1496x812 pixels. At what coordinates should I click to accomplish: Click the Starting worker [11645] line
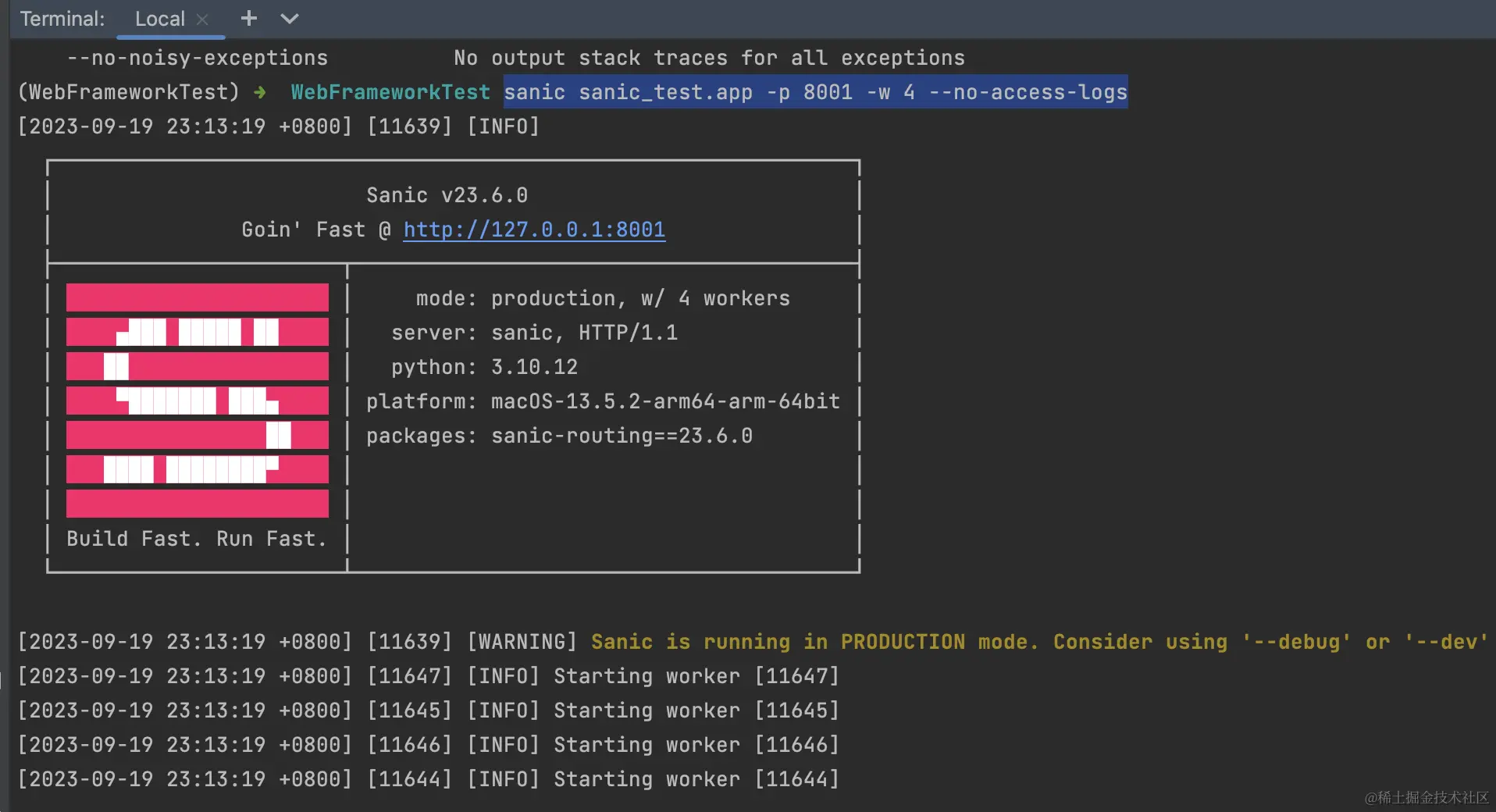coord(428,710)
